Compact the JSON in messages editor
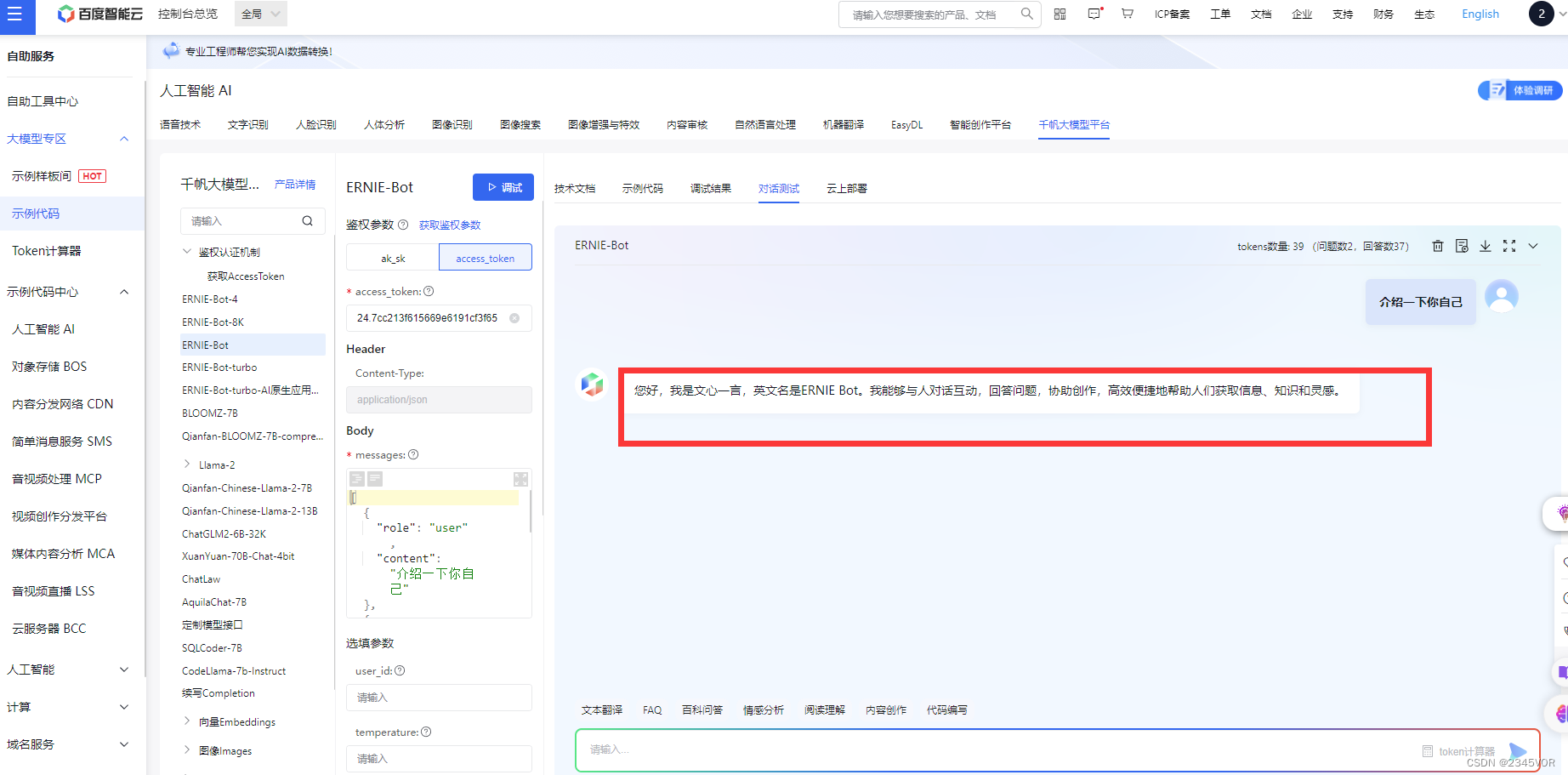 (375, 479)
